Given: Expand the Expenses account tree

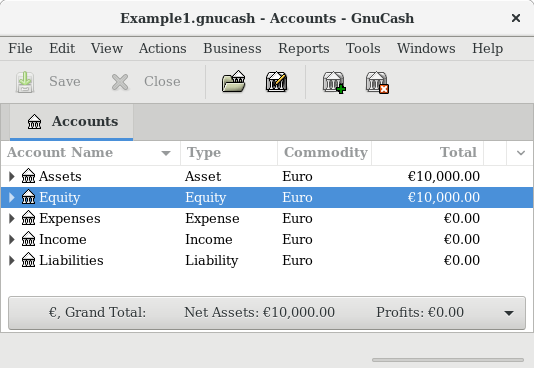Looking at the screenshot, I should 12,219.
